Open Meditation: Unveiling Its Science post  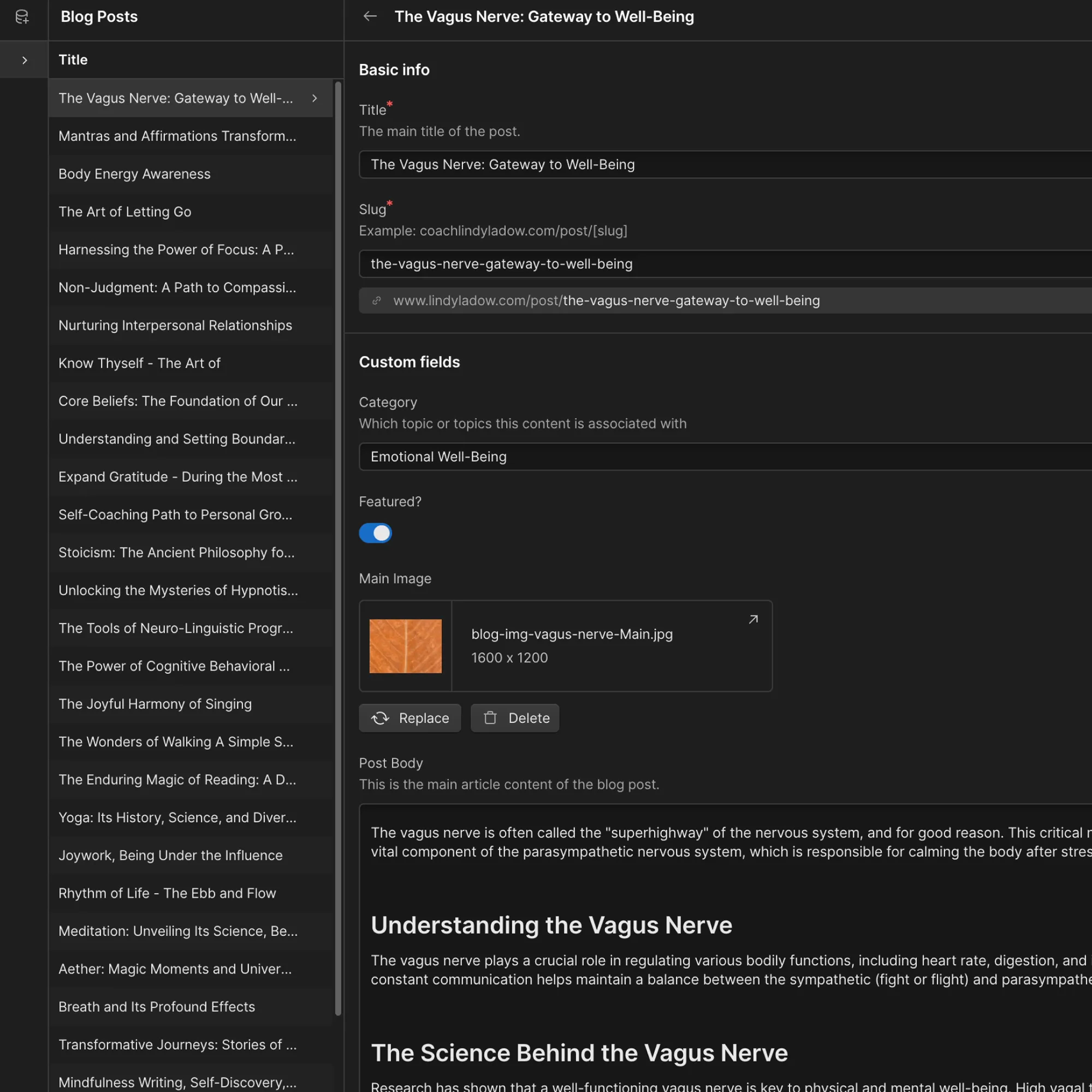tap(191, 931)
